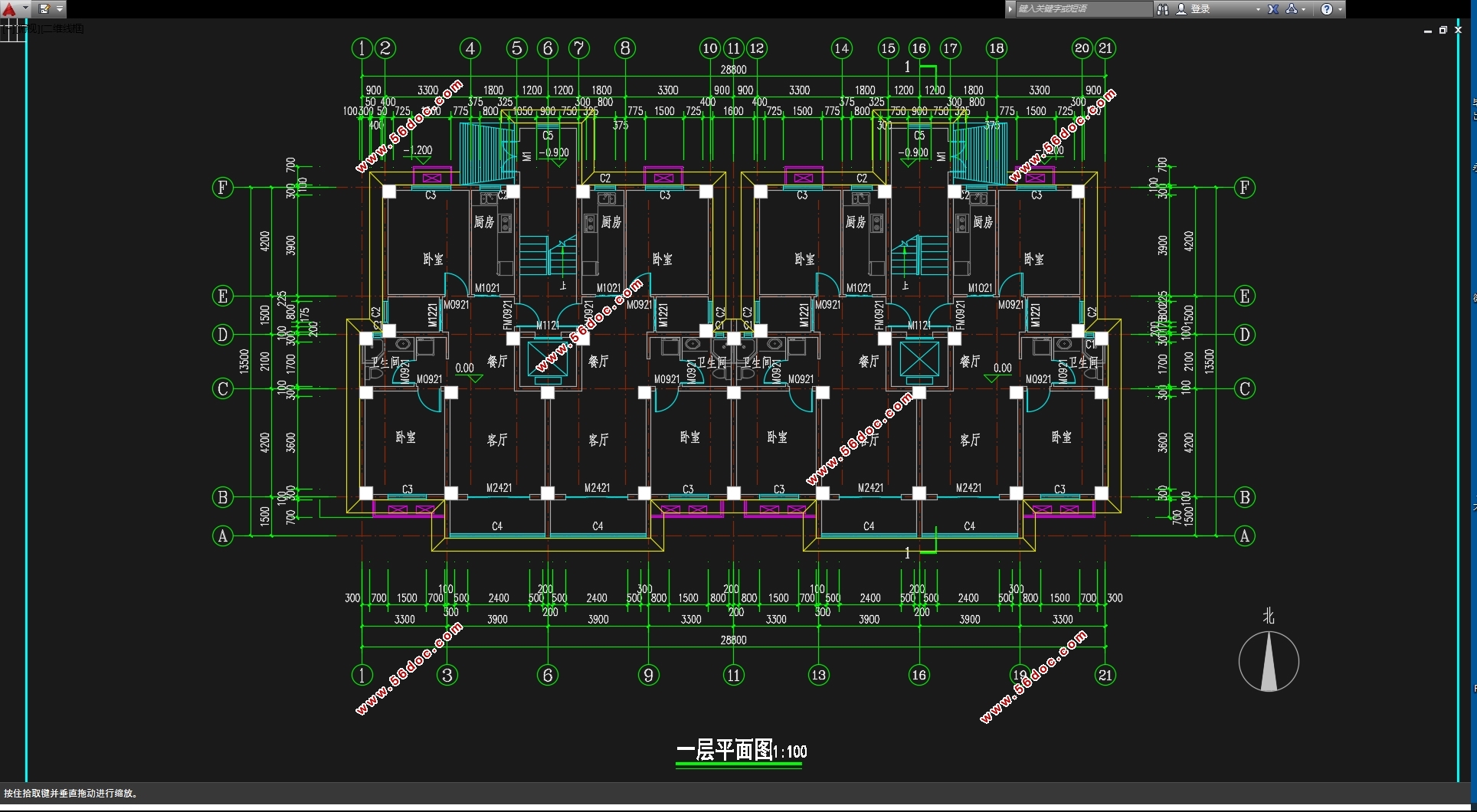Click the binoculars search icon
The image size is (1477, 812).
1163,9
